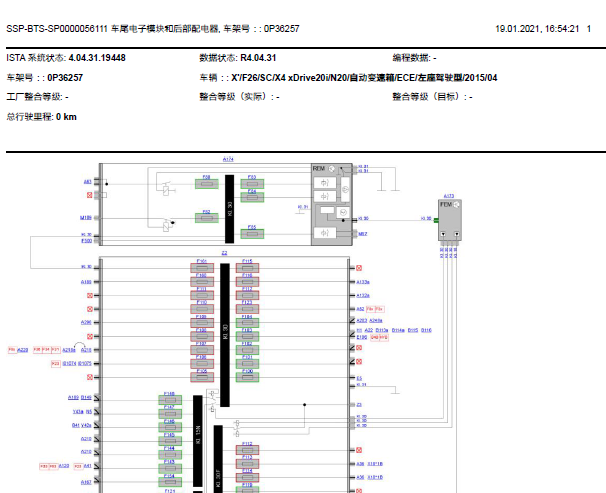This screenshot has width=606, height=493.
Task: Open the F500 fuse link
Action: coord(87,241)
